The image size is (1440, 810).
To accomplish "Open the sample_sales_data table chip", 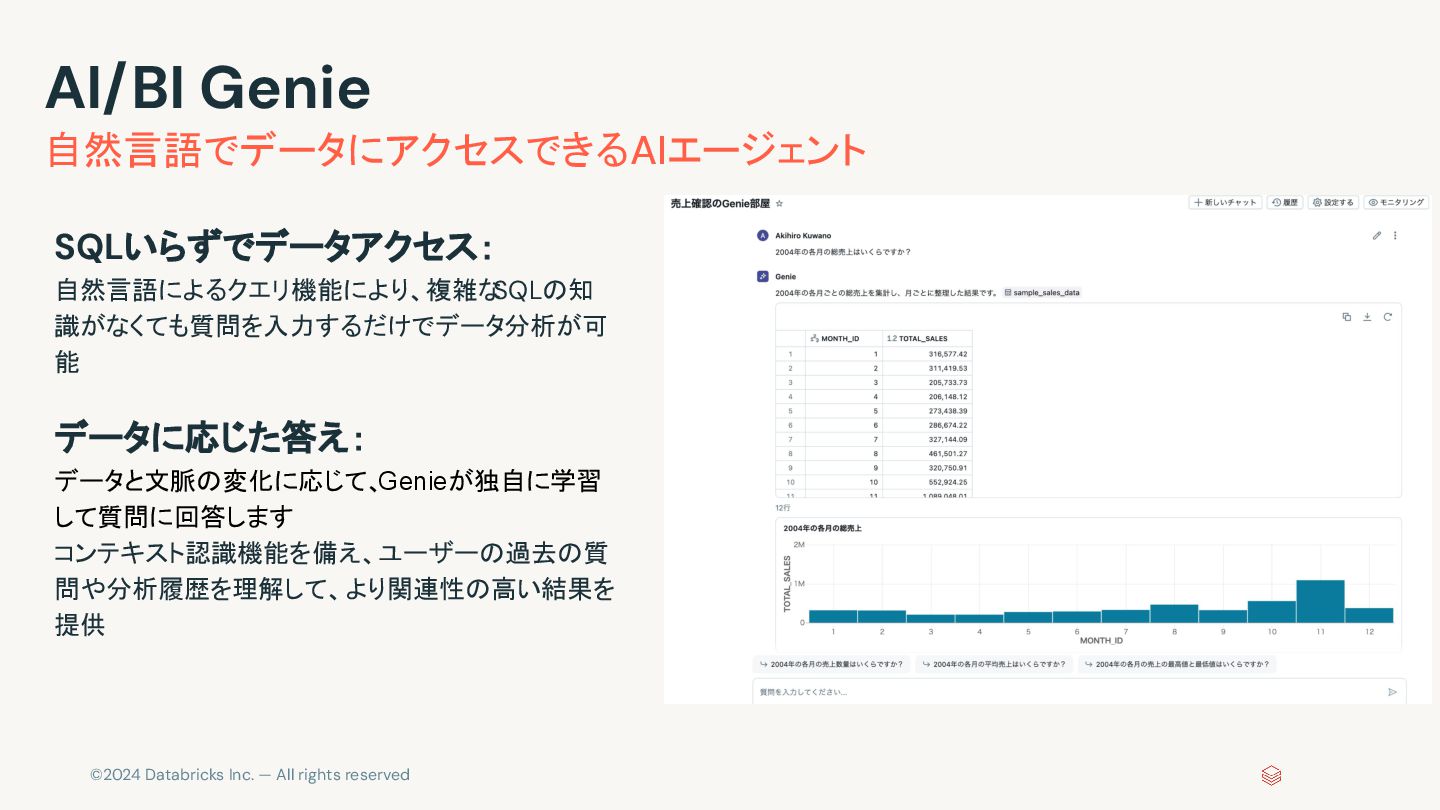I will [1042, 293].
